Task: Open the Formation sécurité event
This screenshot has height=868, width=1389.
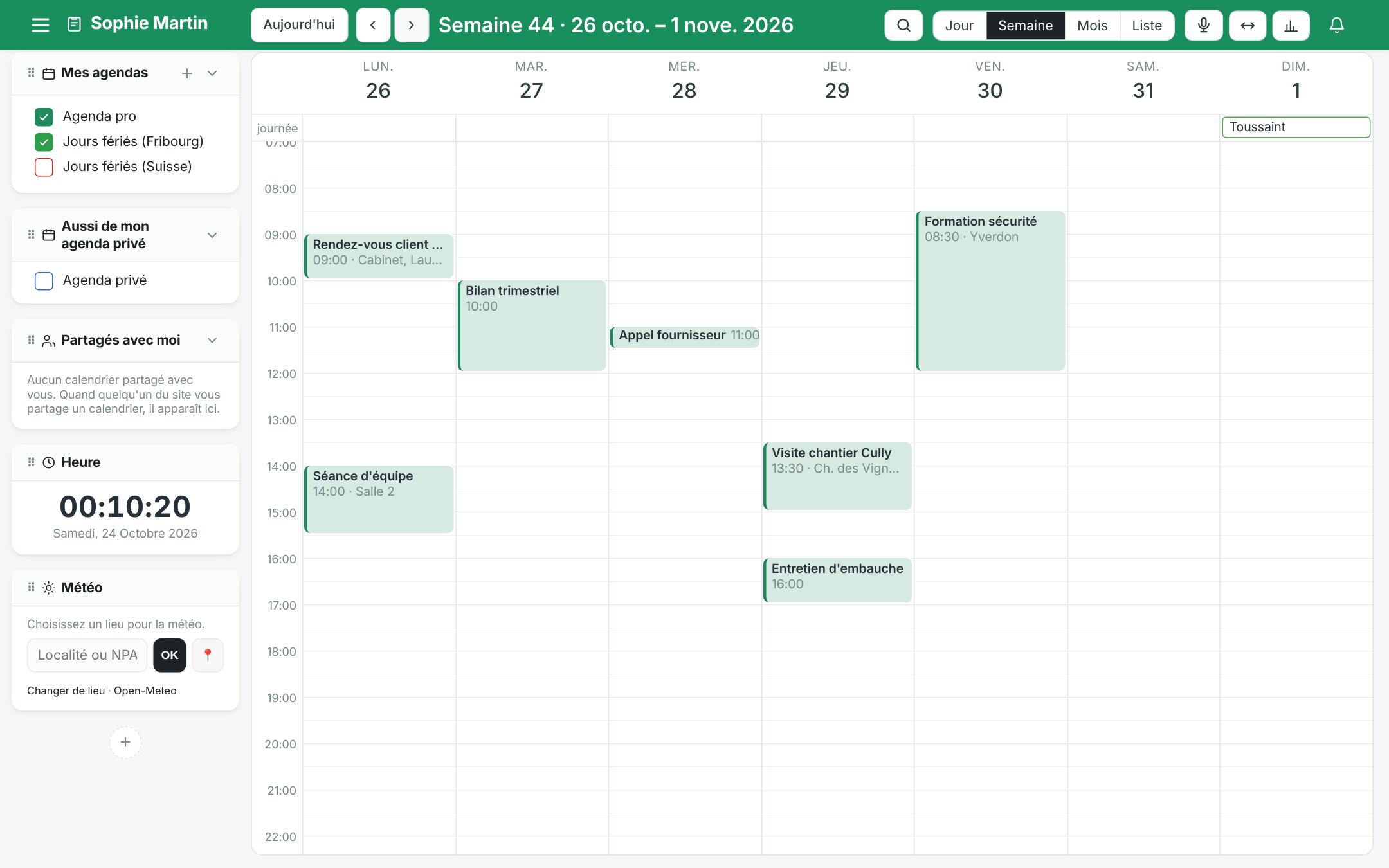Action: (x=990, y=291)
